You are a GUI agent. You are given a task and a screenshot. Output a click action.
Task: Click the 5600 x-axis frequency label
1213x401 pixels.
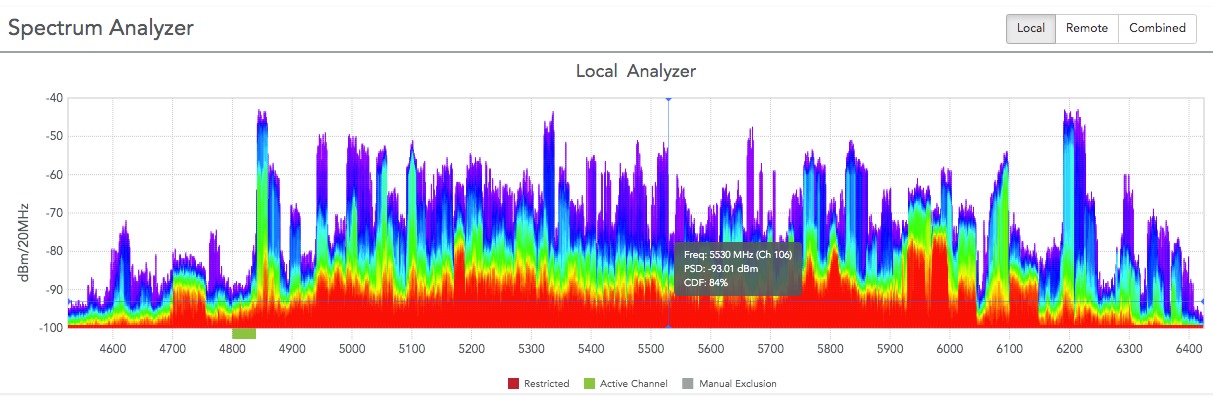pos(710,348)
